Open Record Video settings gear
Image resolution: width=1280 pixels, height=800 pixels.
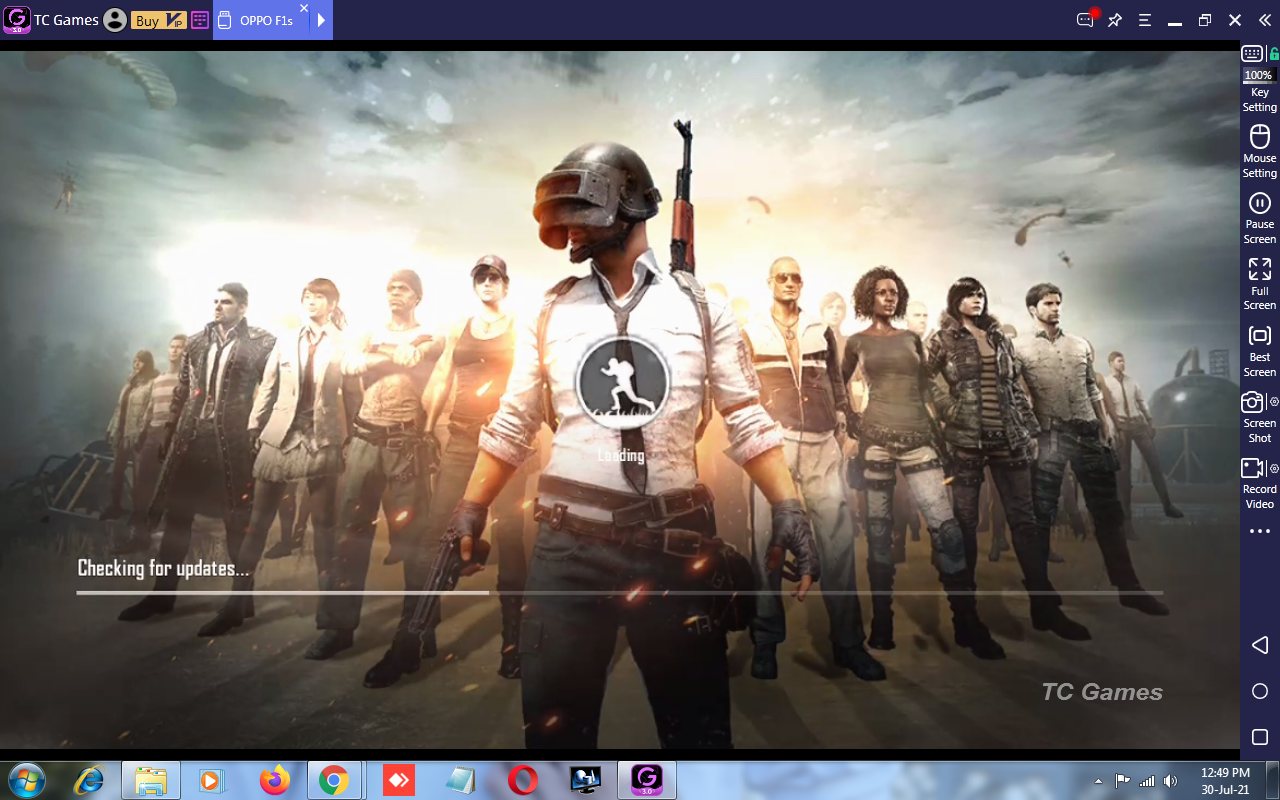pos(1274,468)
